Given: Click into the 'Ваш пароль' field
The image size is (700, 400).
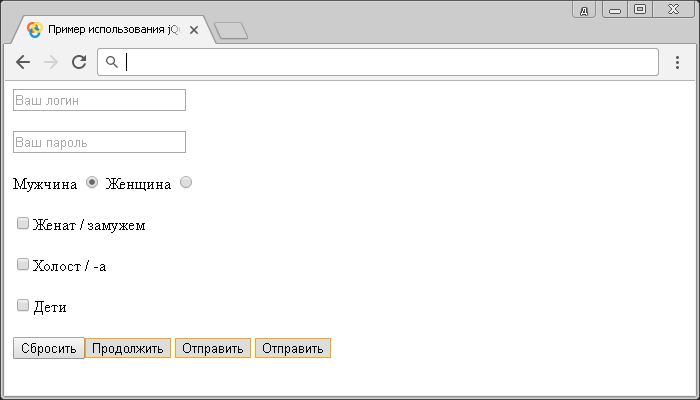Looking at the screenshot, I should click(x=99, y=142).
